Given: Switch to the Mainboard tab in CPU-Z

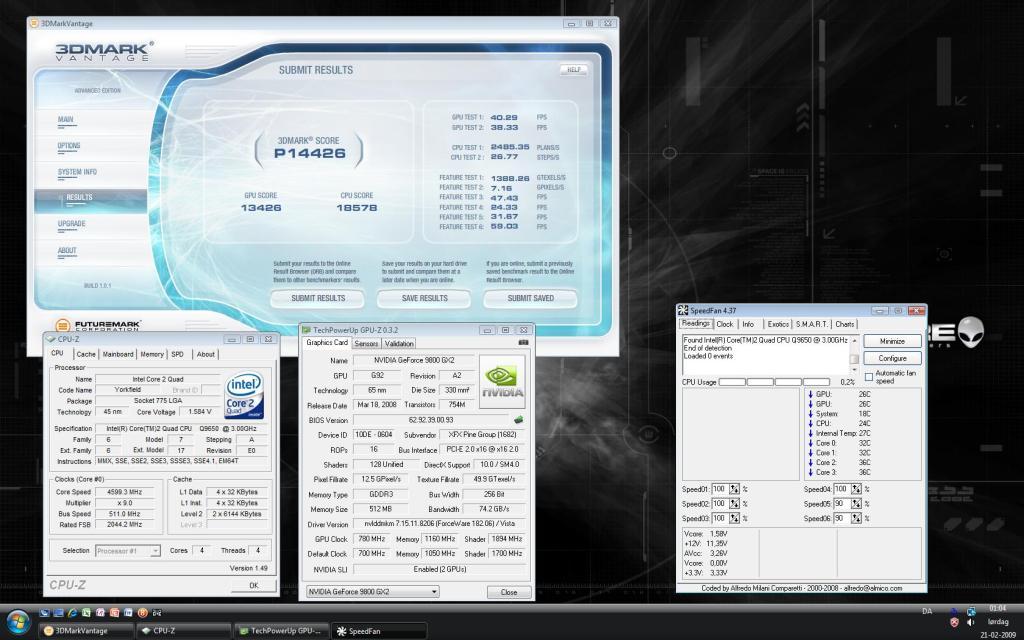Looking at the screenshot, I should click(118, 354).
